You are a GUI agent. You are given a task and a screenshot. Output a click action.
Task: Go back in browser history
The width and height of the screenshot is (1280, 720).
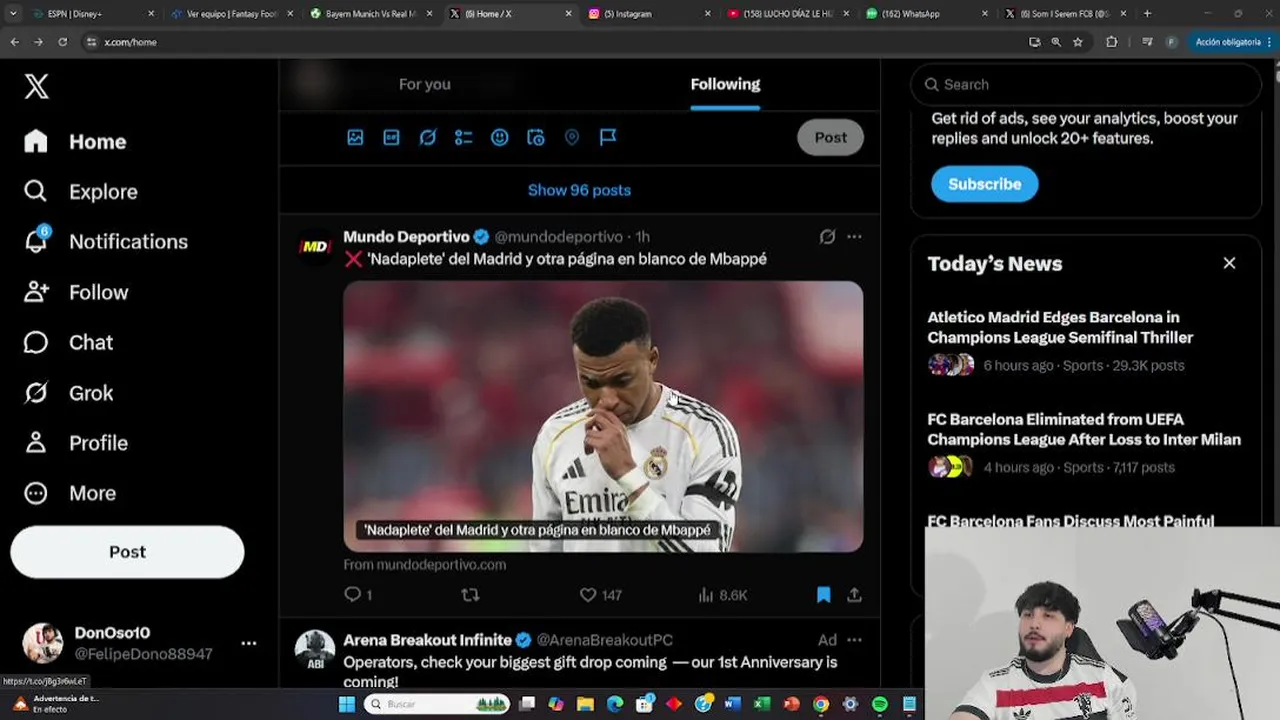click(x=14, y=42)
